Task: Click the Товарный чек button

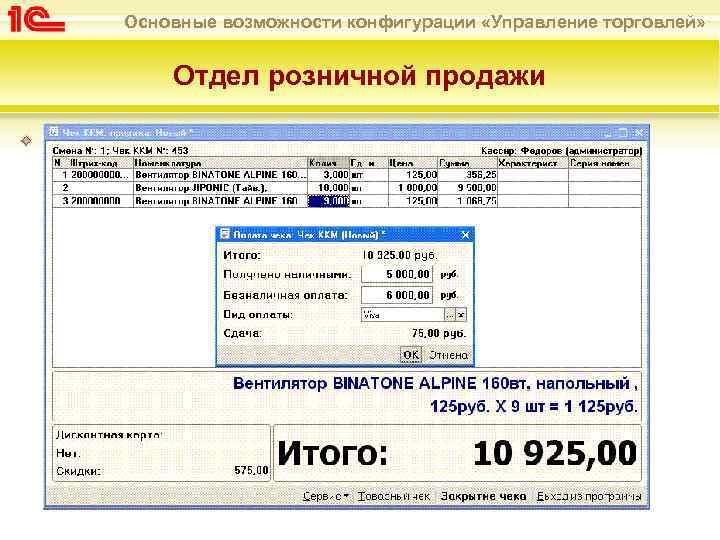Action: pos(394,496)
